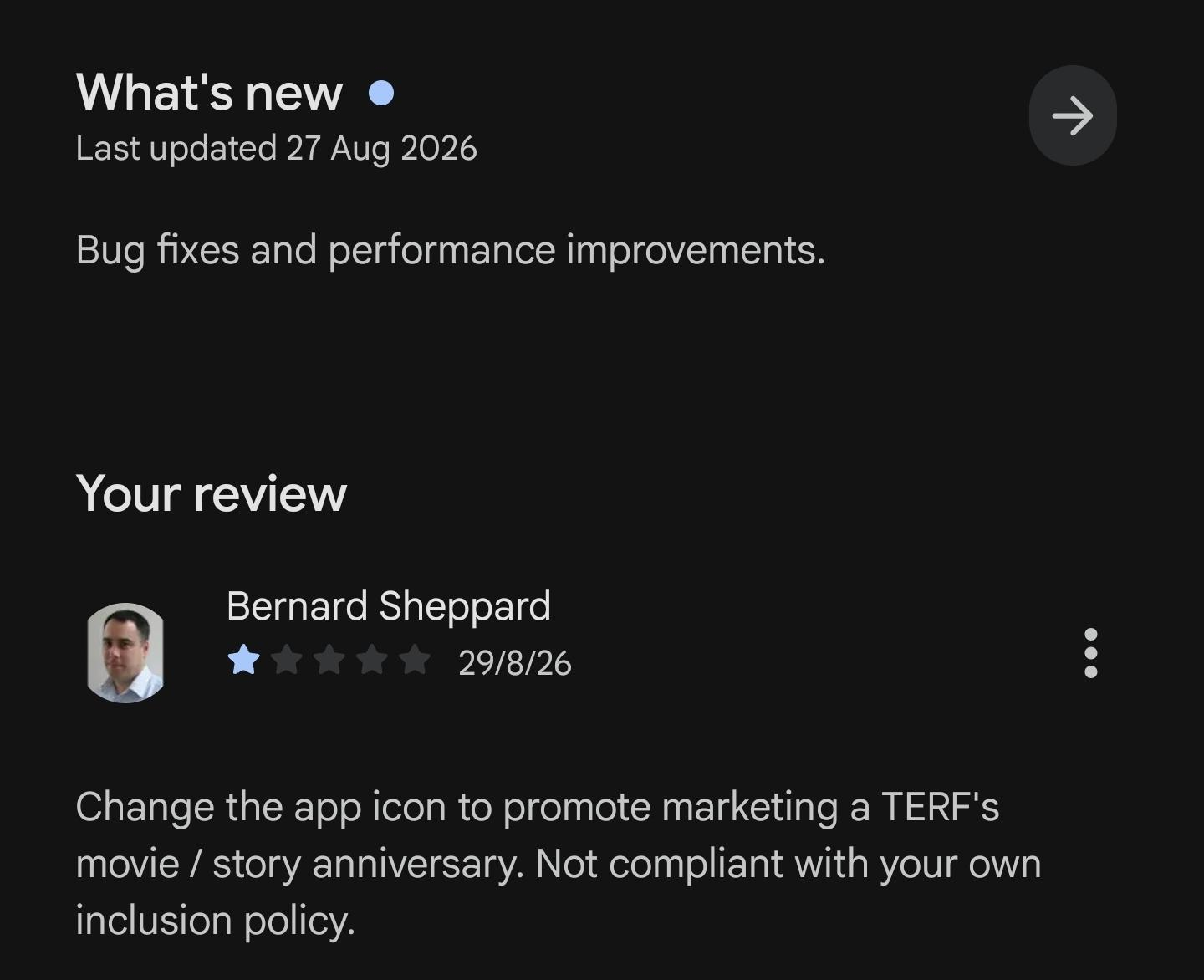This screenshot has height=980, width=1204.
Task: Tap performance improvements text
Action: click(x=576, y=250)
